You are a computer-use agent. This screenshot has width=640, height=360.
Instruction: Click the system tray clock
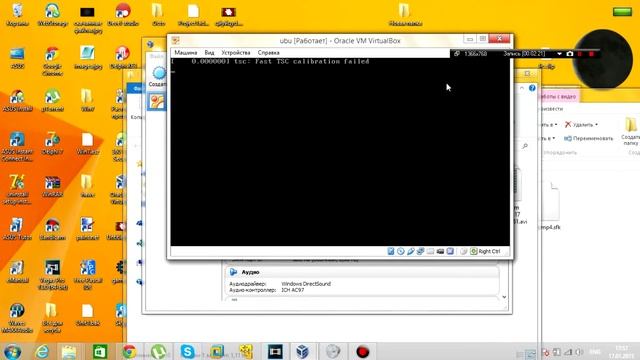pos(621,352)
